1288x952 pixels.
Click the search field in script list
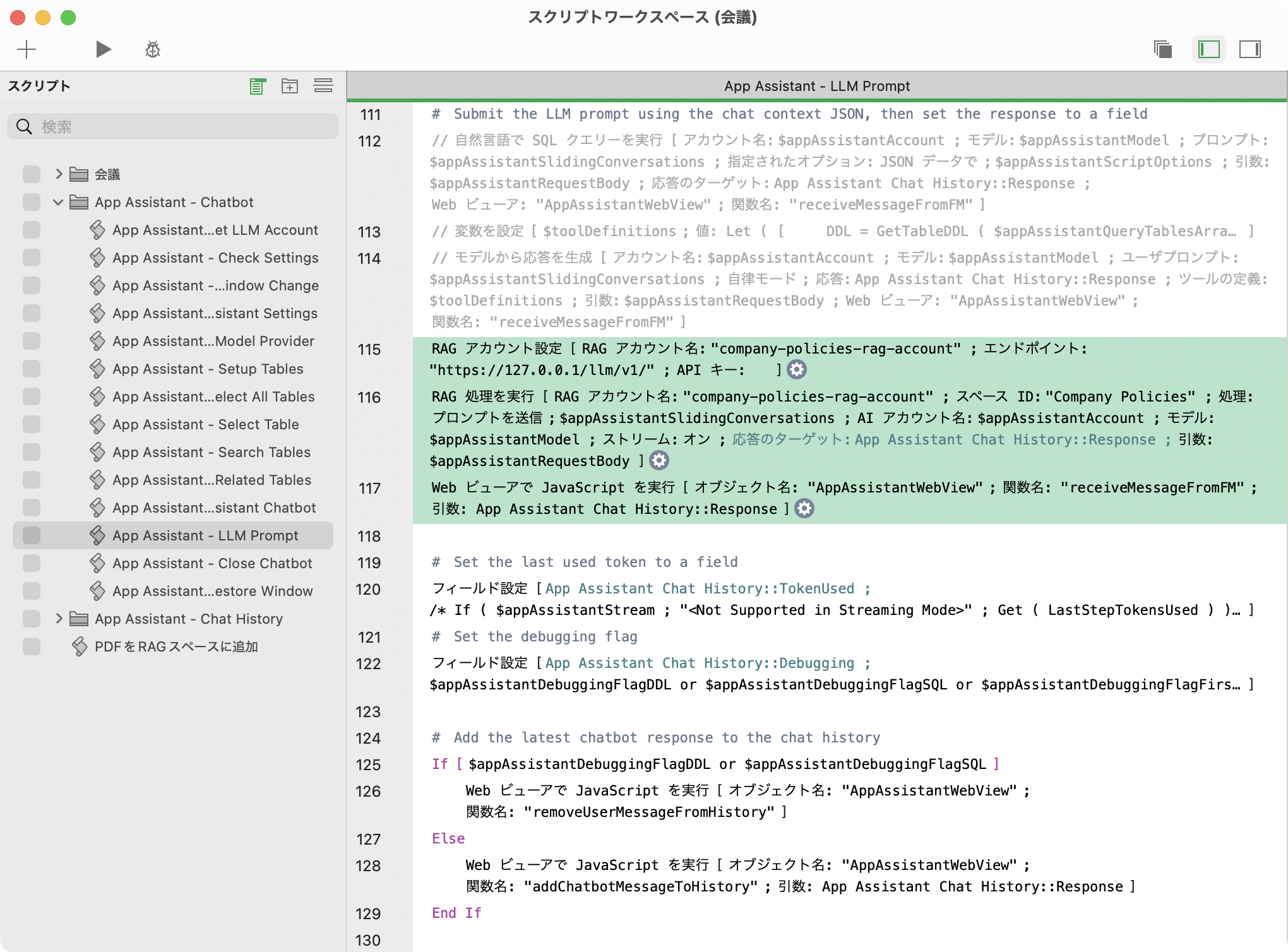pyautogui.click(x=173, y=126)
